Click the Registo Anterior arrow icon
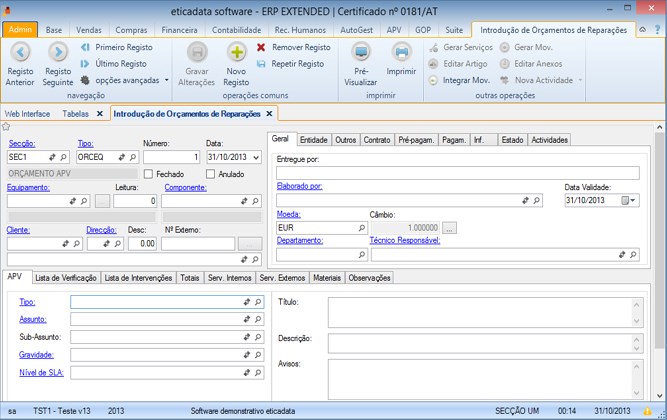 point(20,52)
